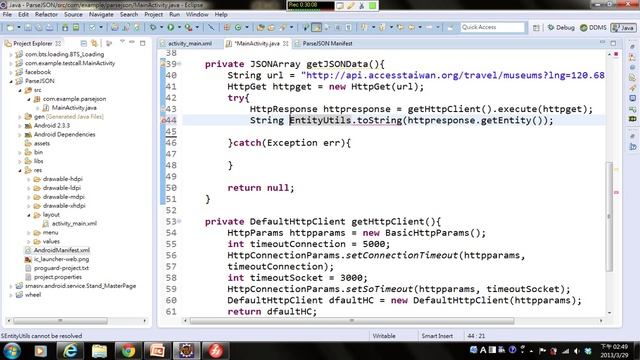The width and height of the screenshot is (640, 360).
Task: Open the New Java Class dropdown arrow
Action: click(x=247, y=28)
